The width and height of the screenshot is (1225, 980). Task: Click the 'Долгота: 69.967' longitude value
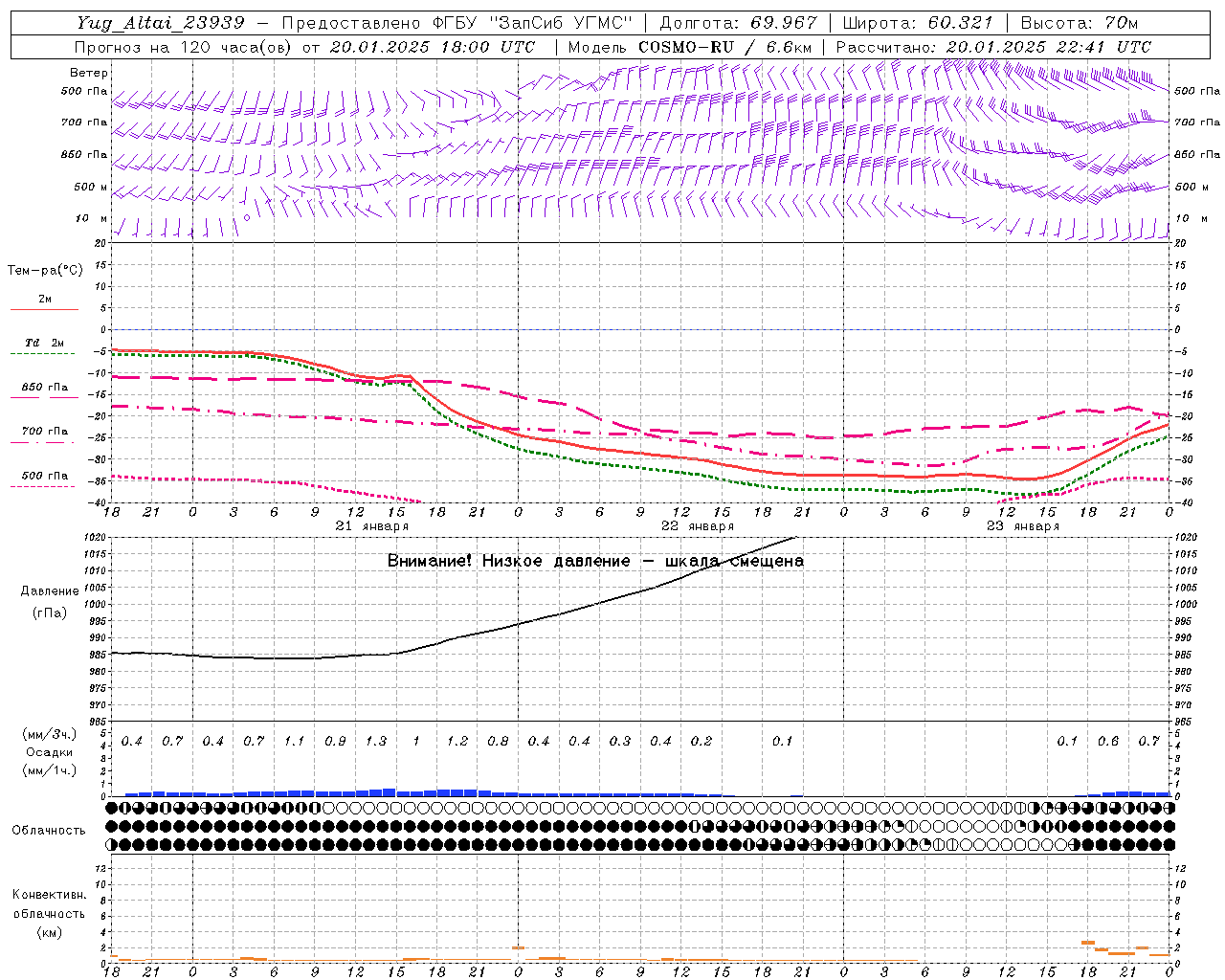tap(739, 23)
